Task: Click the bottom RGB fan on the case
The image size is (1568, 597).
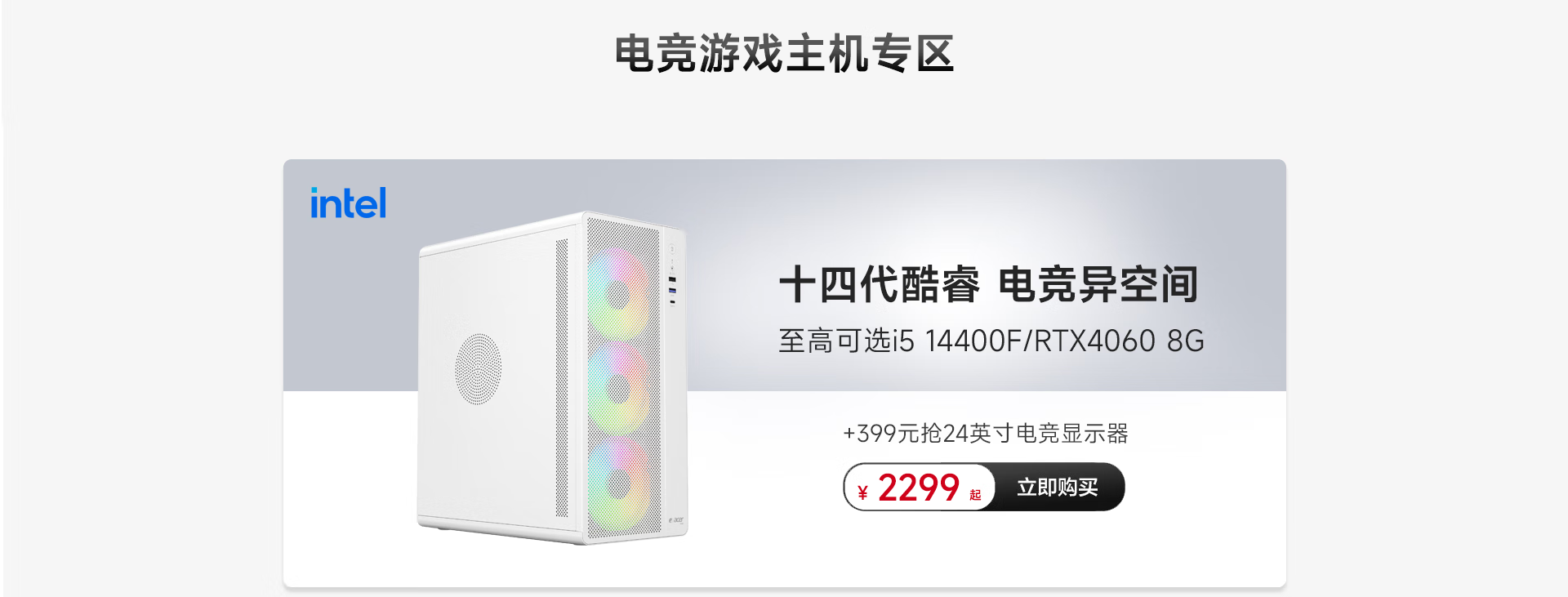Action: tap(621, 482)
